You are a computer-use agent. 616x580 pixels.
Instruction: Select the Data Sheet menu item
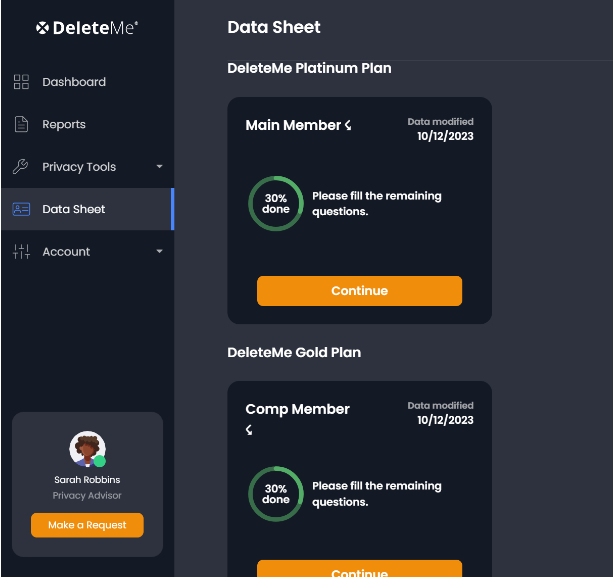click(87, 209)
